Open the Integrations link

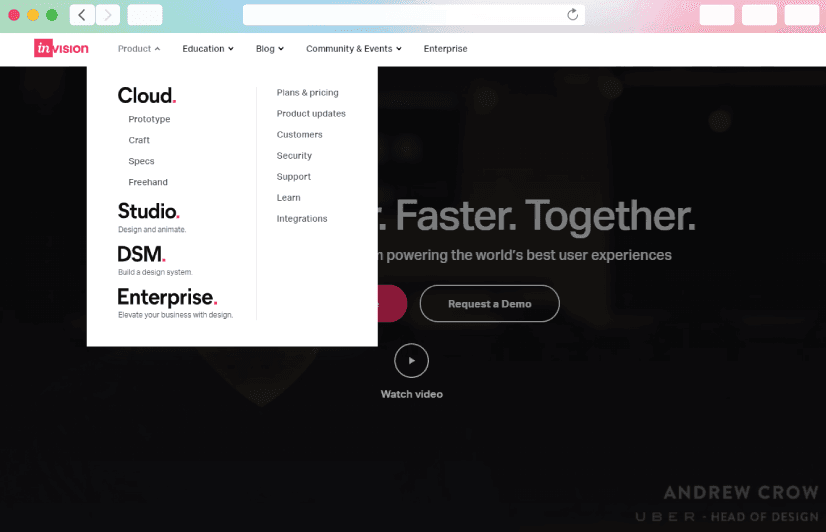(302, 219)
